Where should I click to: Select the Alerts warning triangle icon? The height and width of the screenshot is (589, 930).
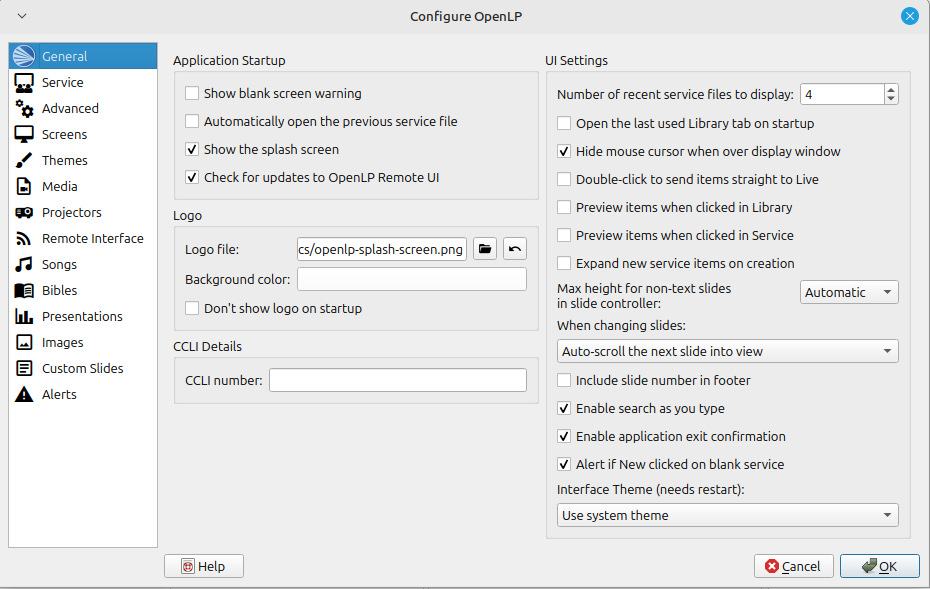pos(25,395)
